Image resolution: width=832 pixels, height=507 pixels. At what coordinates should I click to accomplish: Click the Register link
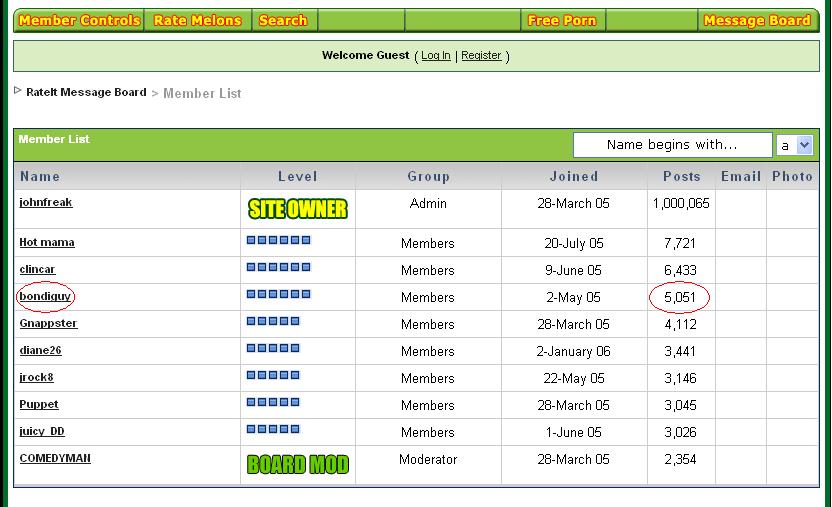coord(481,56)
